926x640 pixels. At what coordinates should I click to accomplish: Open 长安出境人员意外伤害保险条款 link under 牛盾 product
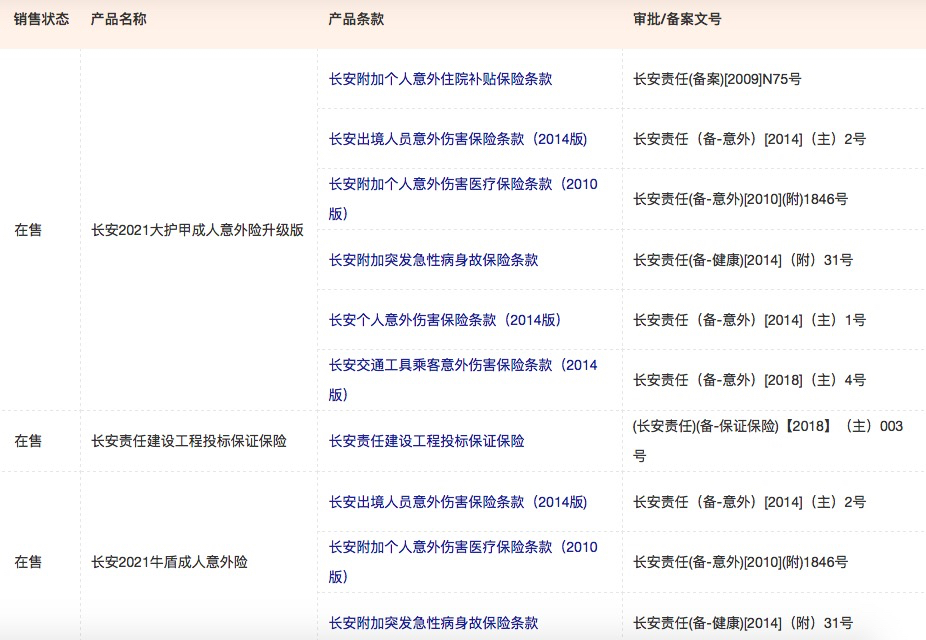[x=458, y=502]
